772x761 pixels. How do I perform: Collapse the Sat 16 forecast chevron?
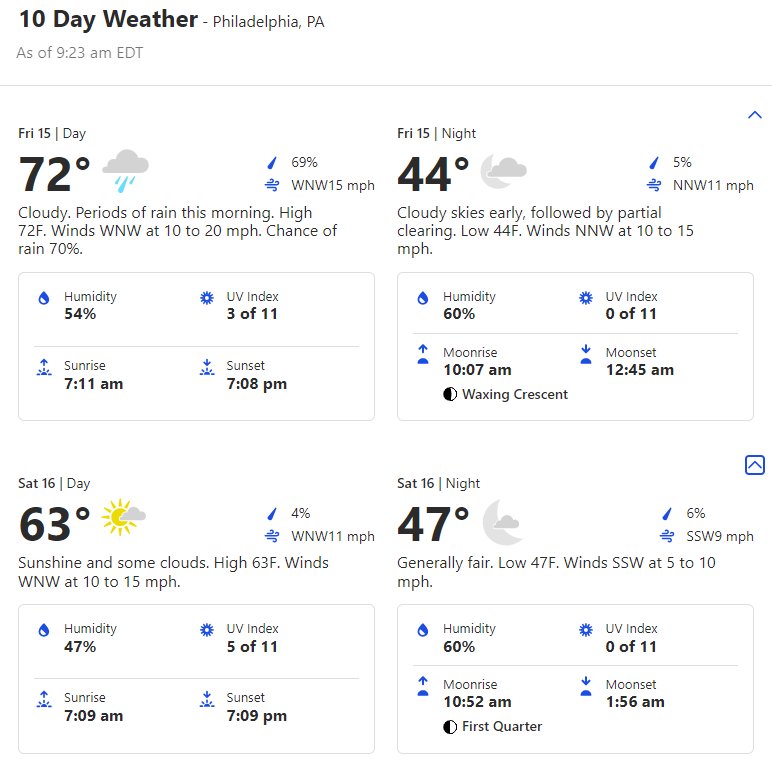754,465
